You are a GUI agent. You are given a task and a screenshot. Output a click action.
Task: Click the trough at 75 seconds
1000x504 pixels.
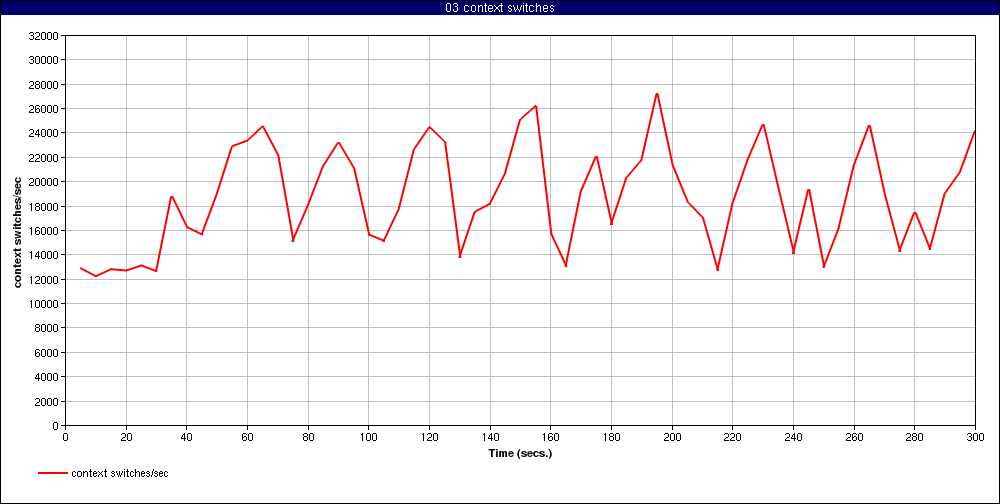point(293,241)
